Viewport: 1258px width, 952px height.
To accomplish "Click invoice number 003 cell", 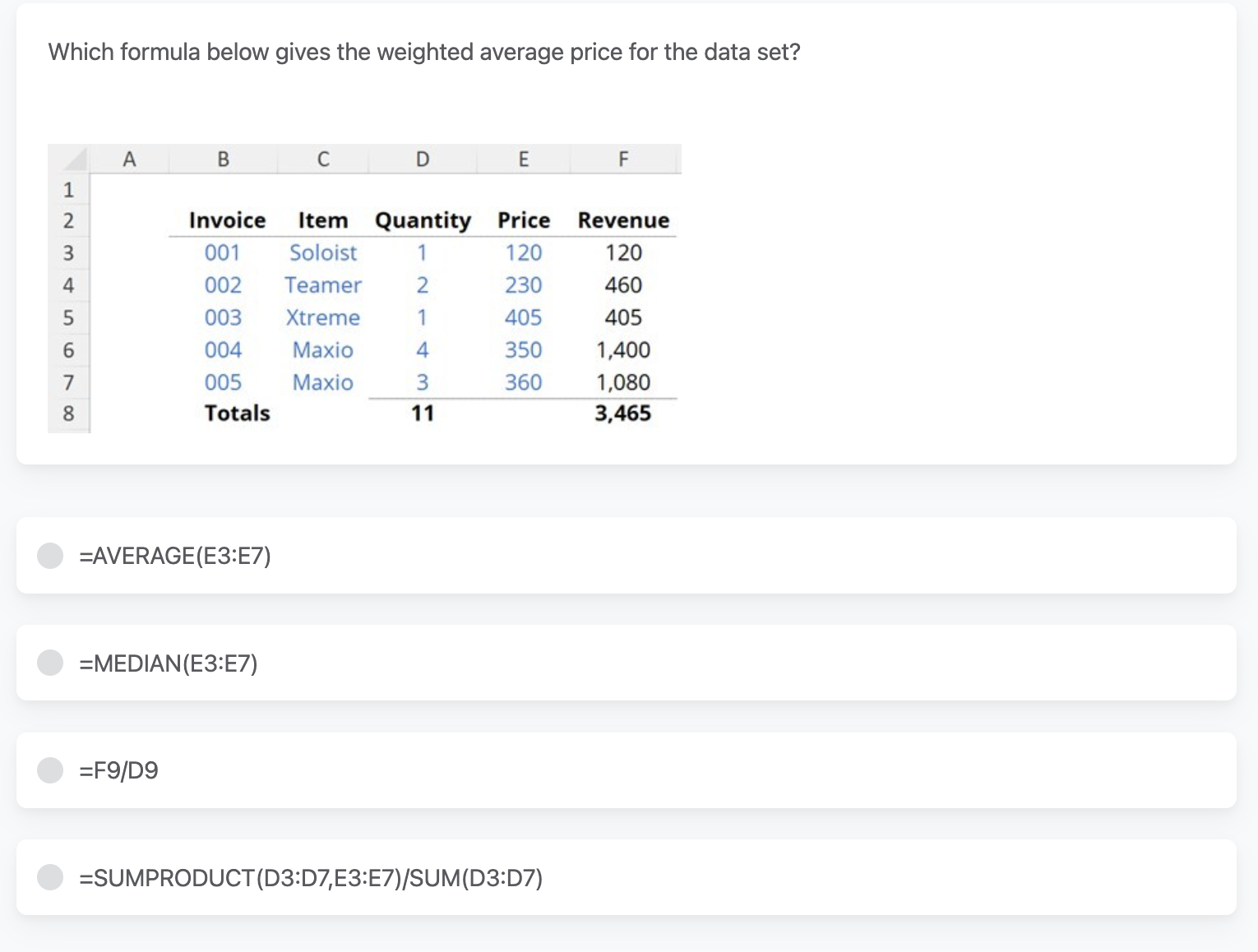I will point(223,317).
